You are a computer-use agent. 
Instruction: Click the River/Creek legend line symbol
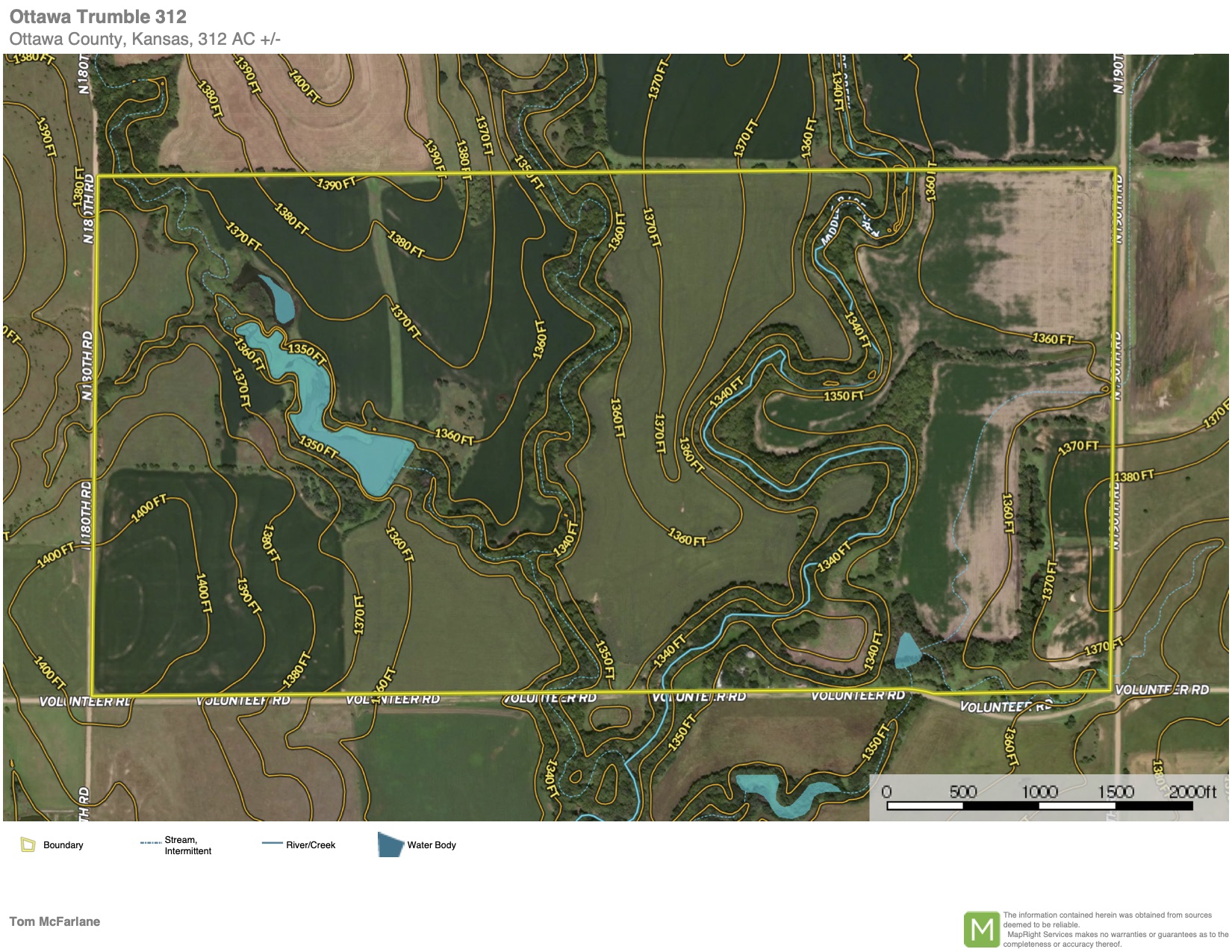[271, 844]
